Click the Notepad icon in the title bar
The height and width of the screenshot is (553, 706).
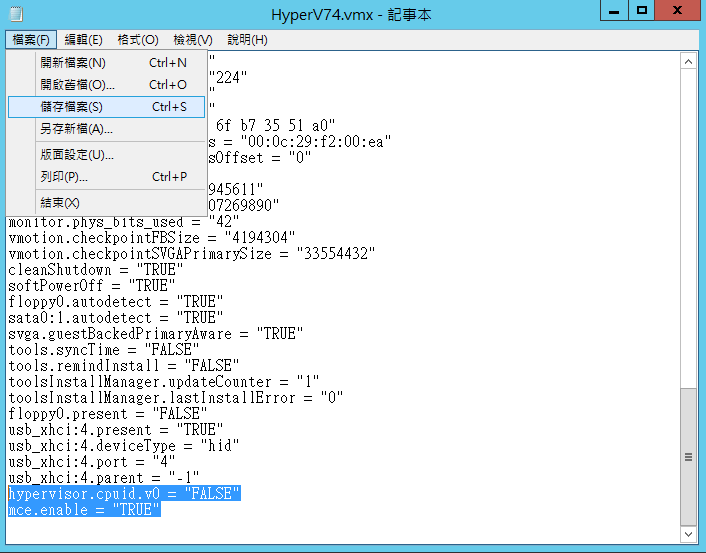[x=15, y=12]
